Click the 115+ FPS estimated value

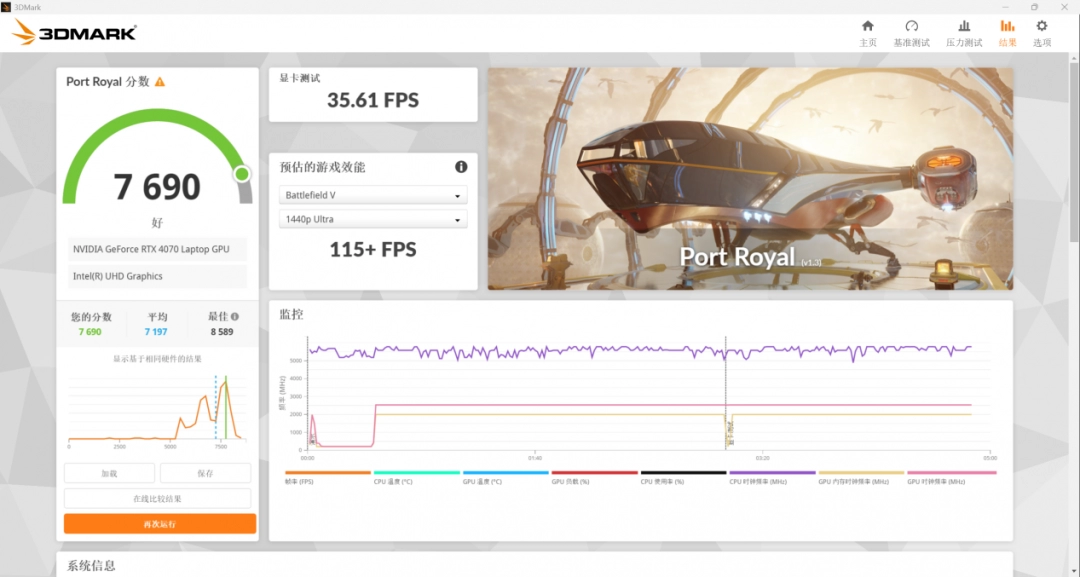(373, 249)
